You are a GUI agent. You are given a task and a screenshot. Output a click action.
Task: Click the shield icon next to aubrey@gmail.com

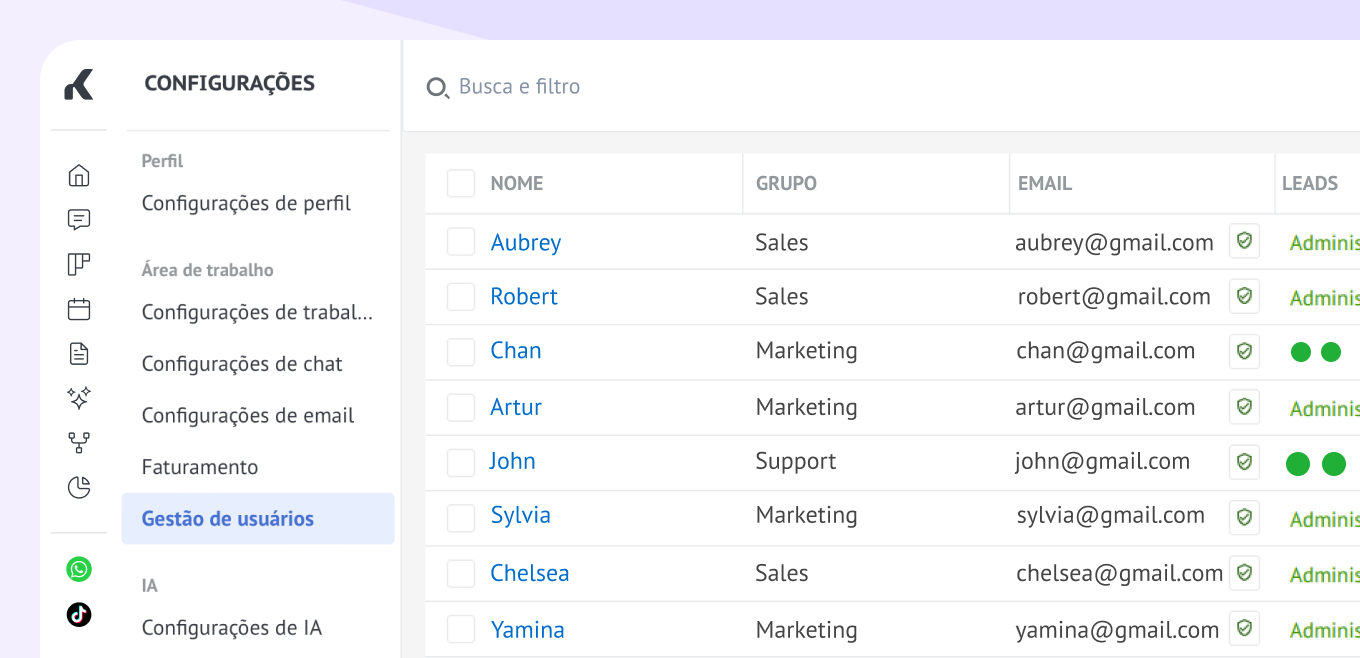click(x=1244, y=241)
